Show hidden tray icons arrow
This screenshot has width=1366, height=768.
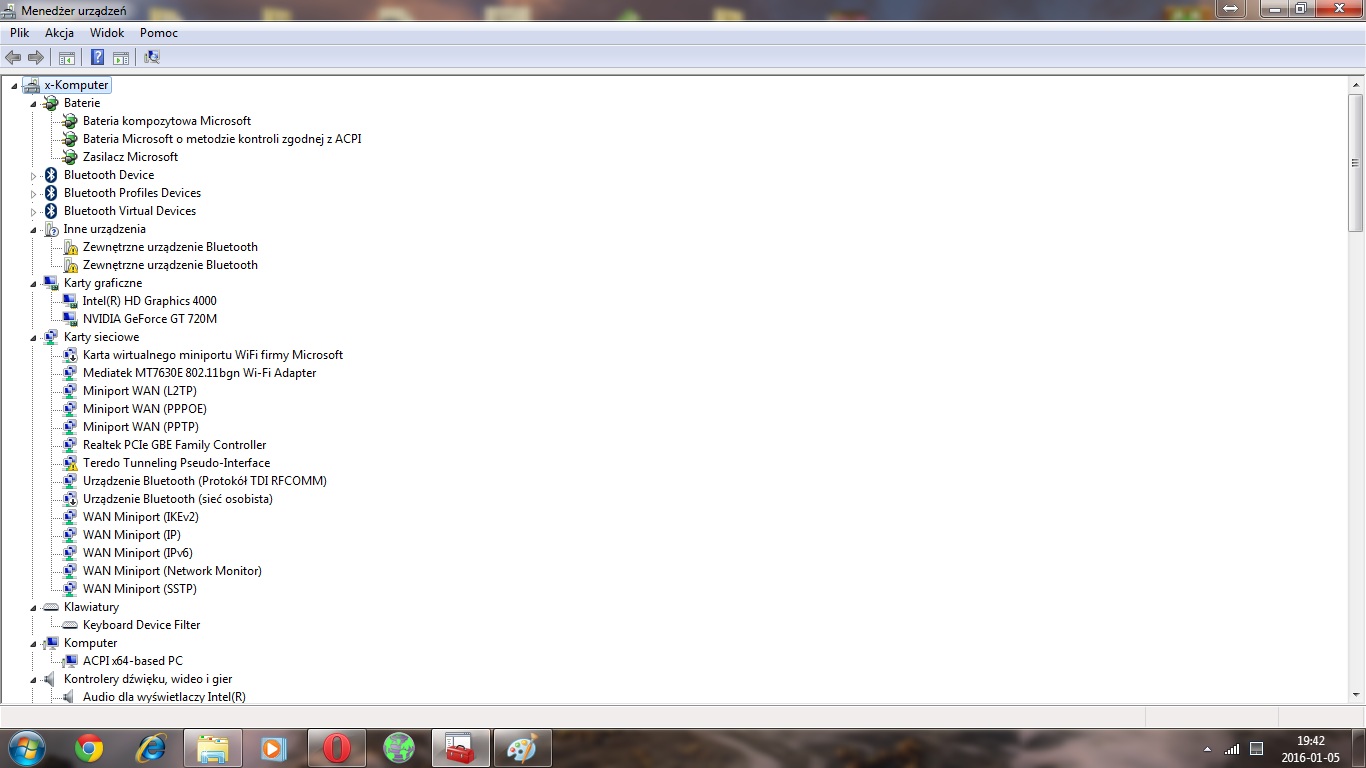(x=1208, y=749)
